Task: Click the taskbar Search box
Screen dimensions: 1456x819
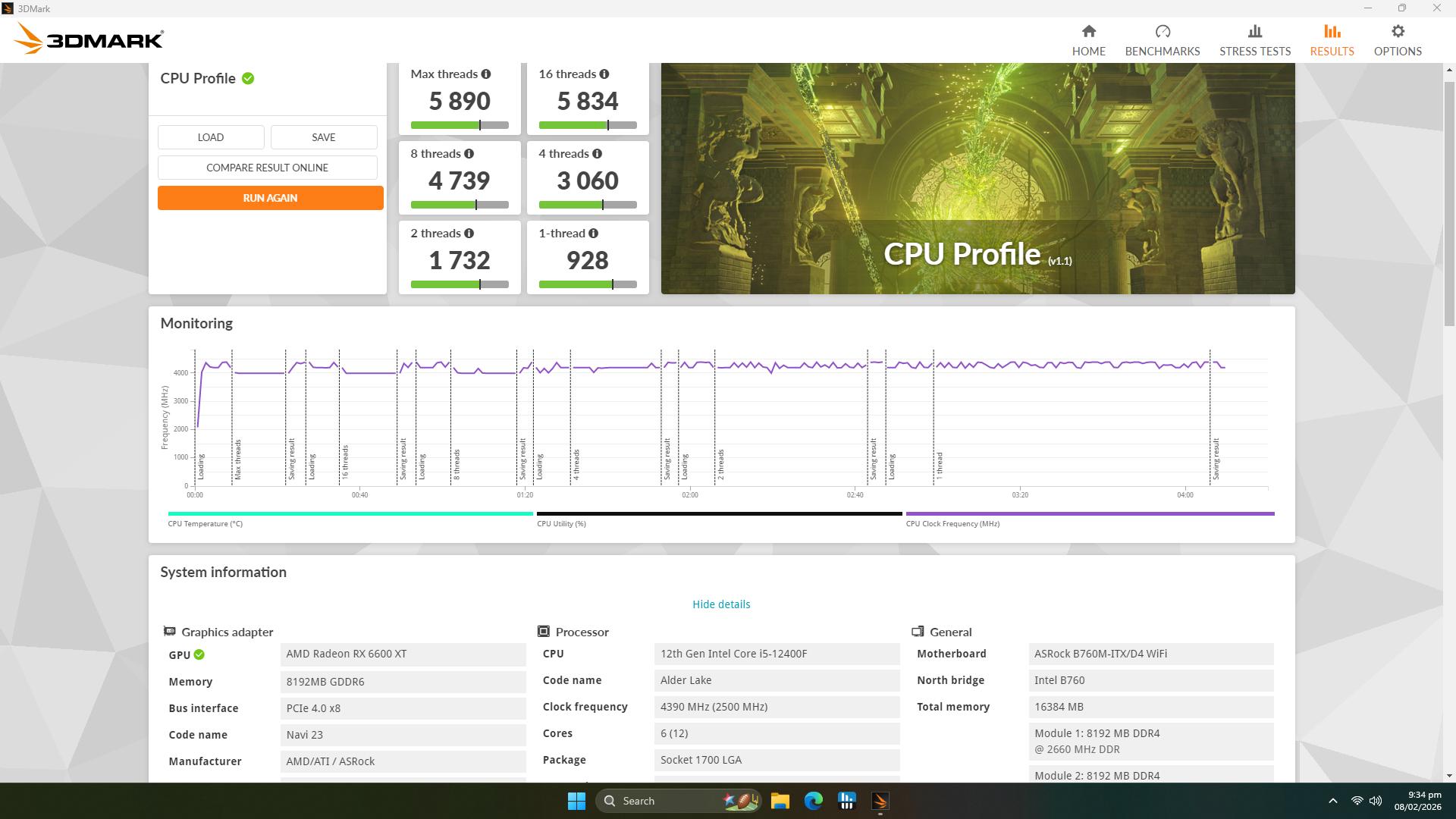Action: point(679,801)
